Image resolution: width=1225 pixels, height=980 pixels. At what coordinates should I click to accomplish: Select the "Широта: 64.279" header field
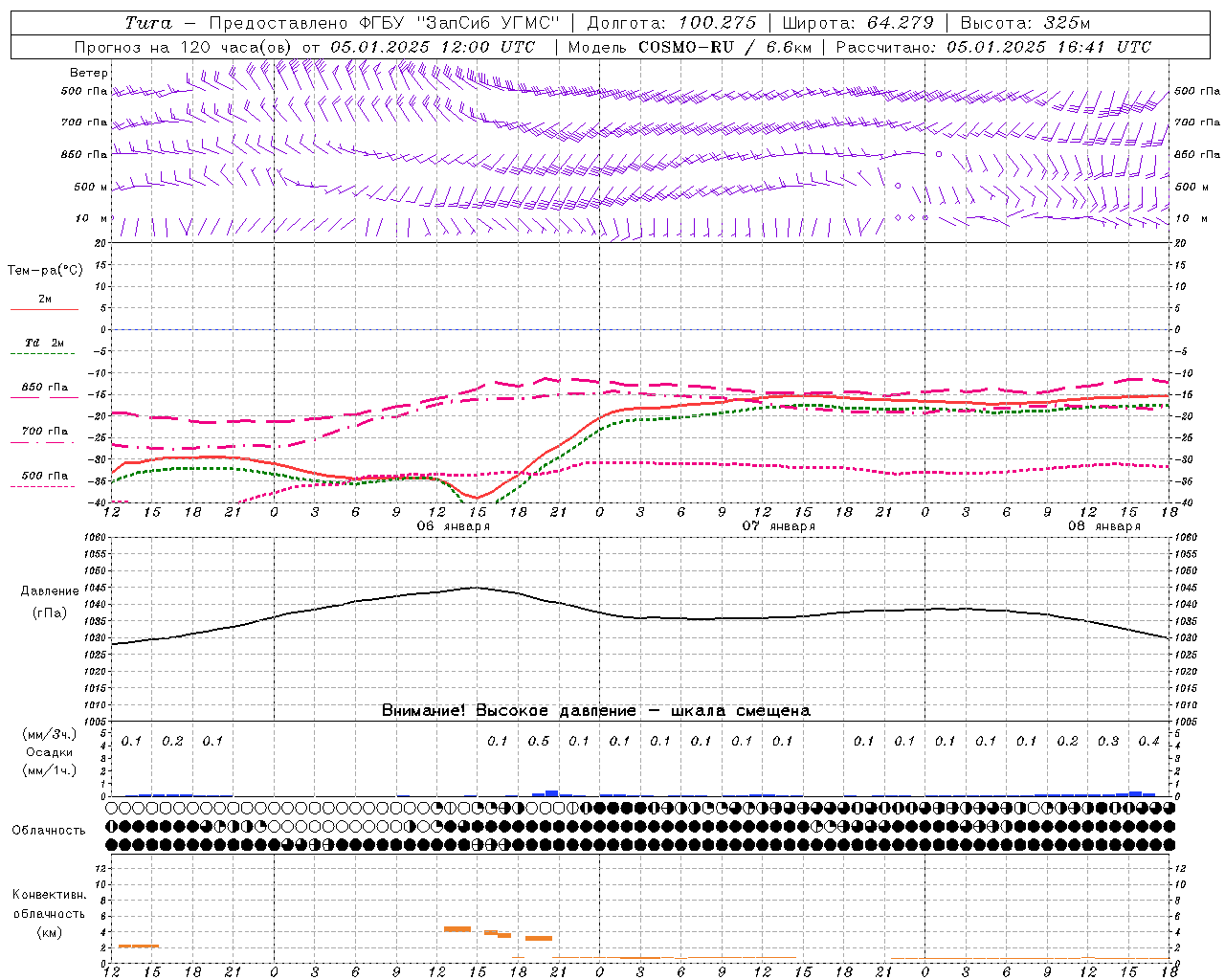pos(858,23)
